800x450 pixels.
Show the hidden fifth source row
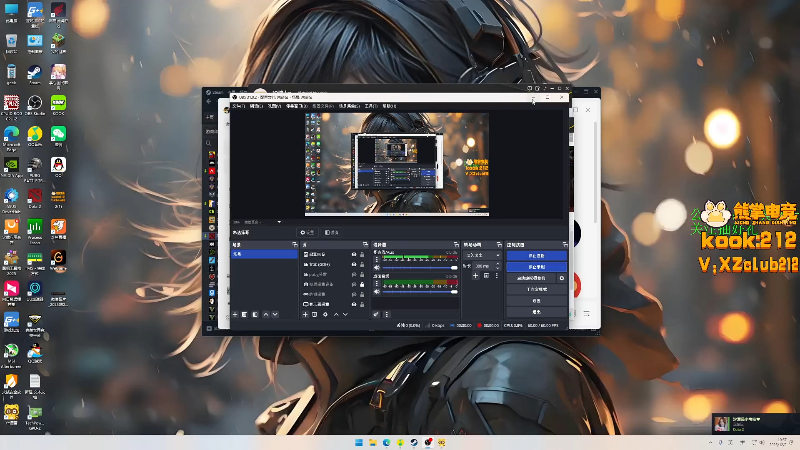tap(354, 294)
